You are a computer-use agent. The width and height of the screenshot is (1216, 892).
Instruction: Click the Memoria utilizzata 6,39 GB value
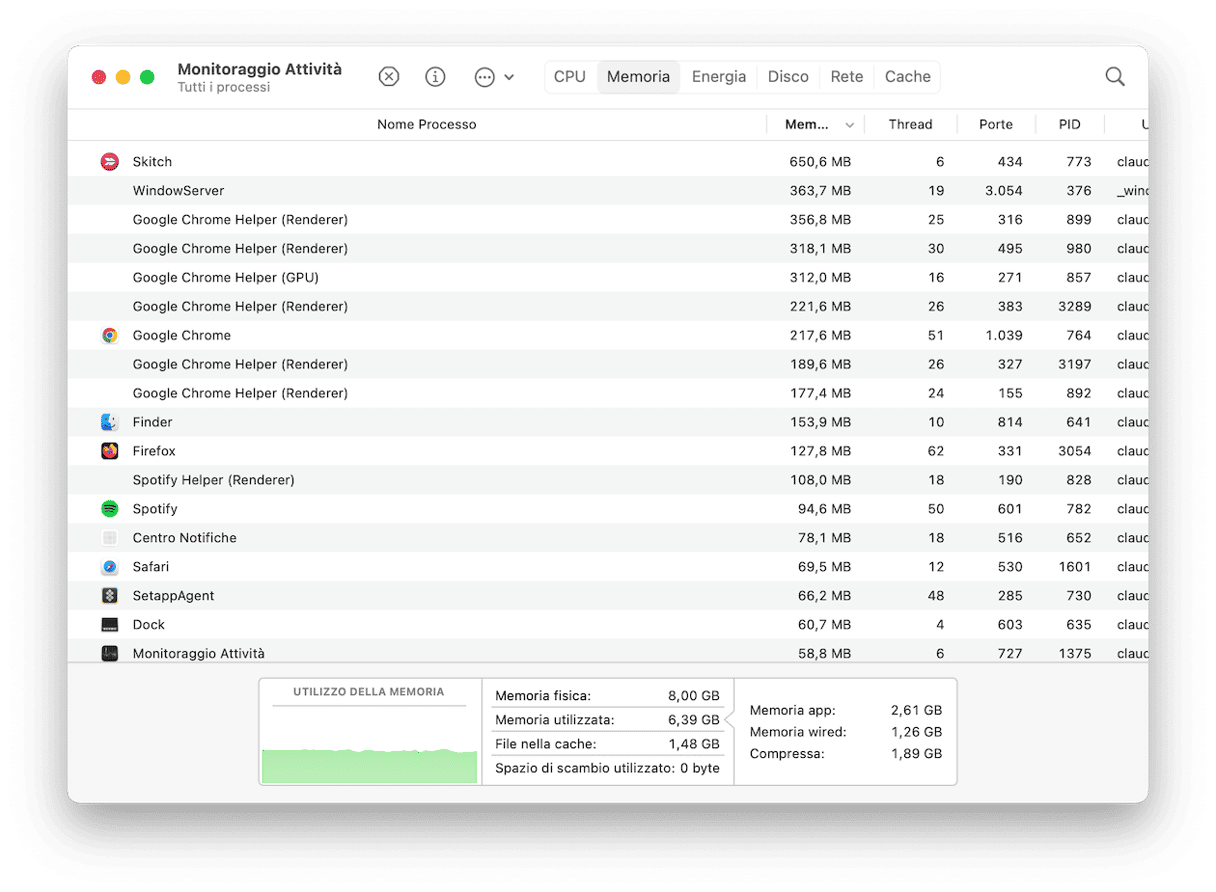[x=694, y=720]
